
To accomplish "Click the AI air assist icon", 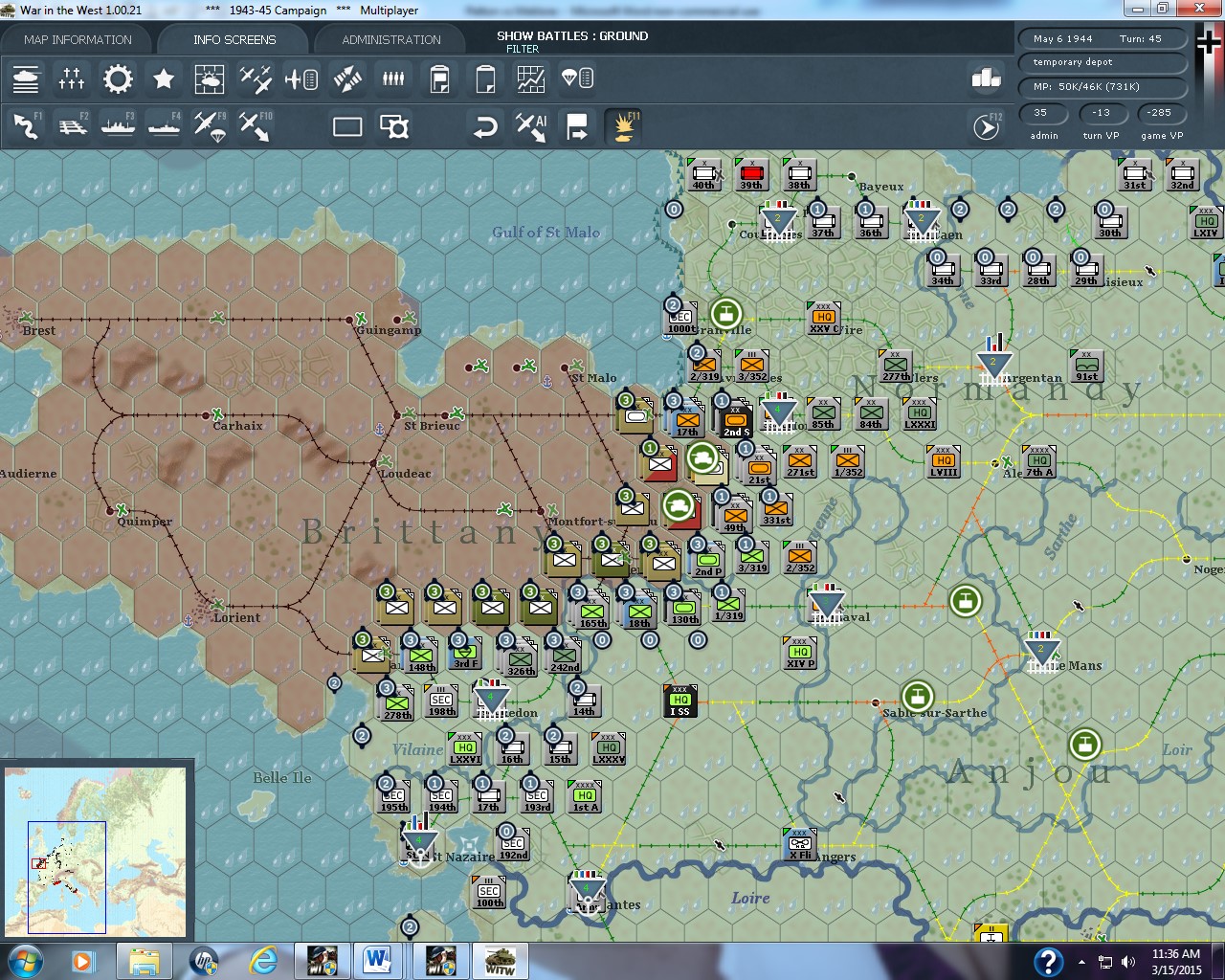I will [531, 126].
